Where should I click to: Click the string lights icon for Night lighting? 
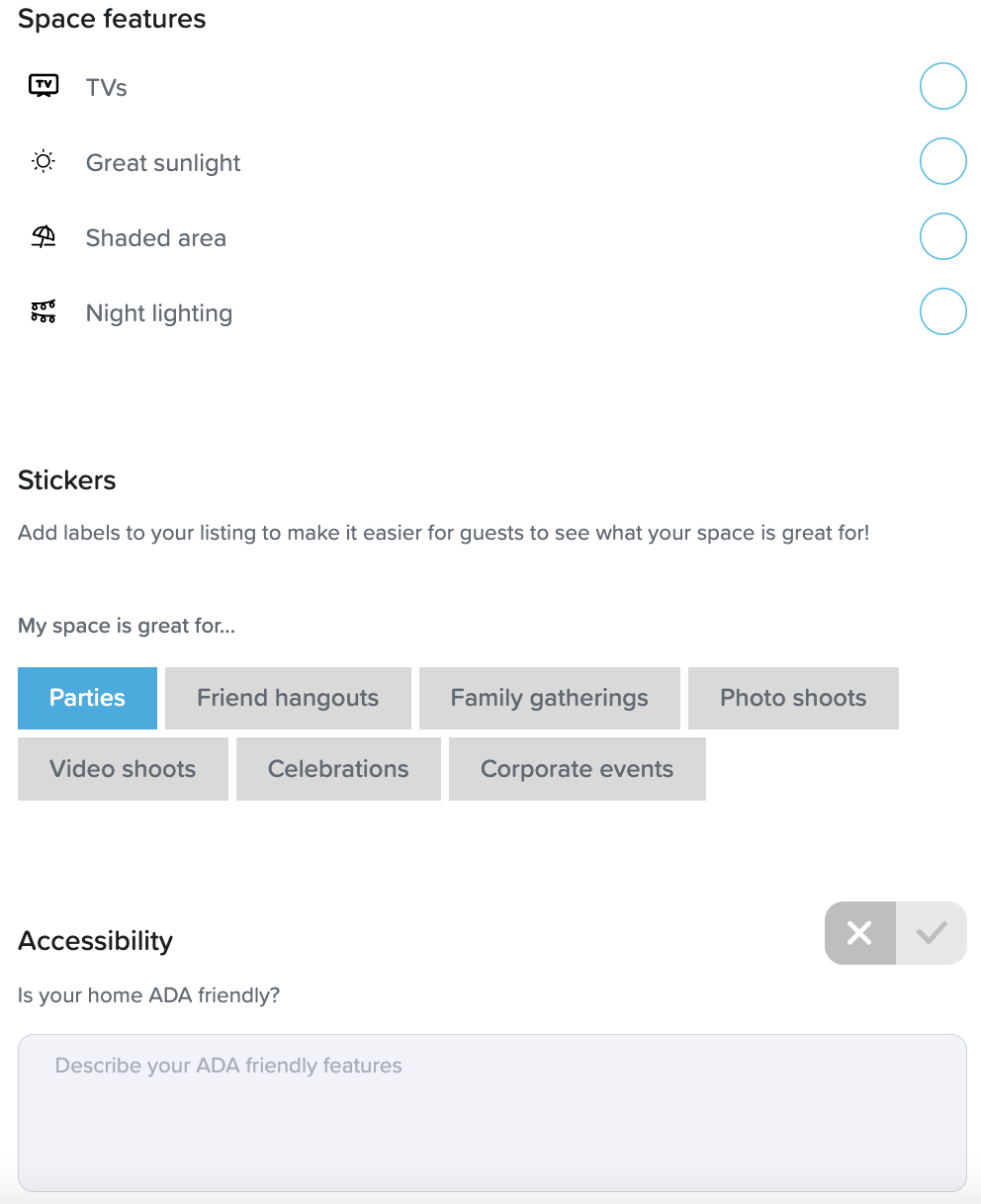point(44,312)
